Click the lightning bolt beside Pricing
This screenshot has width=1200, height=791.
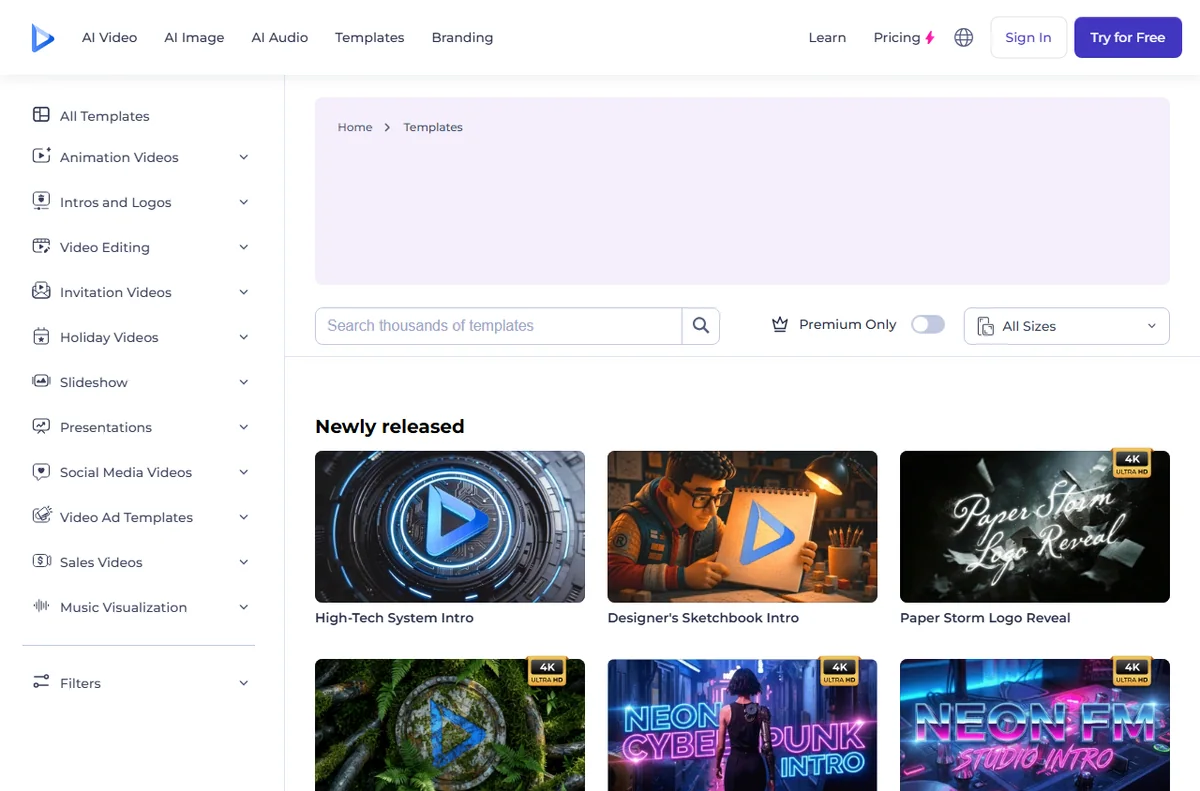(x=930, y=38)
